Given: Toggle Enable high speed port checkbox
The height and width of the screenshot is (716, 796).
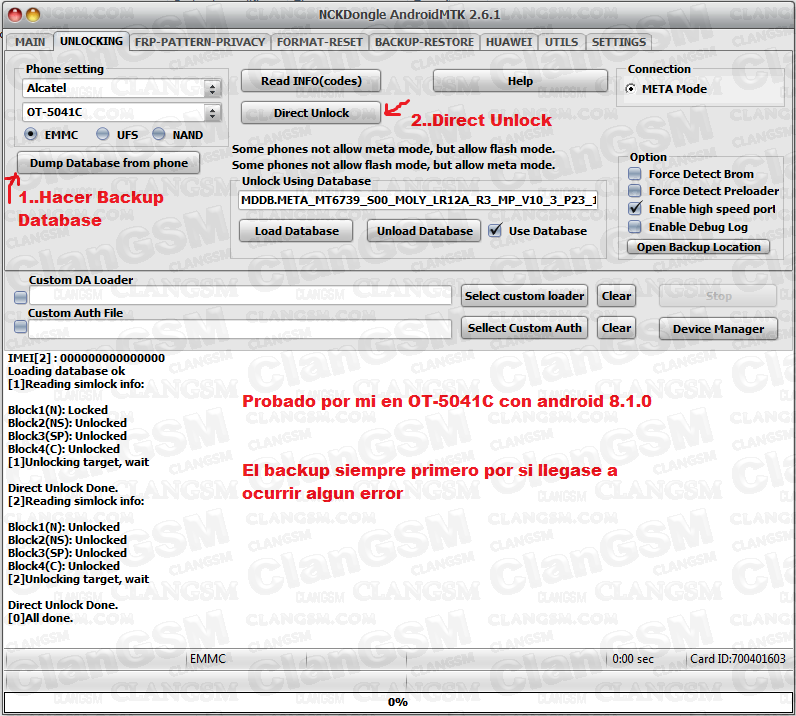Looking at the screenshot, I should click(635, 209).
